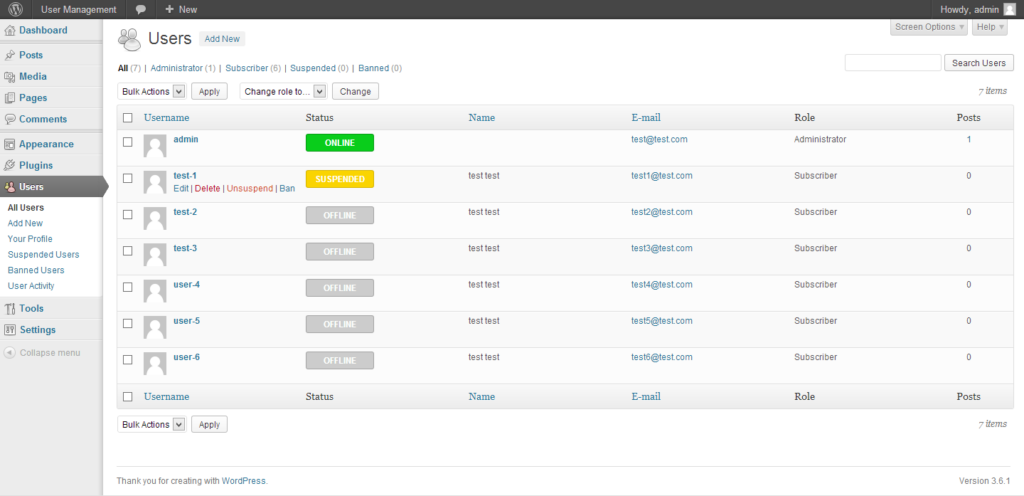Click the Add New button beside Users title

[222, 39]
